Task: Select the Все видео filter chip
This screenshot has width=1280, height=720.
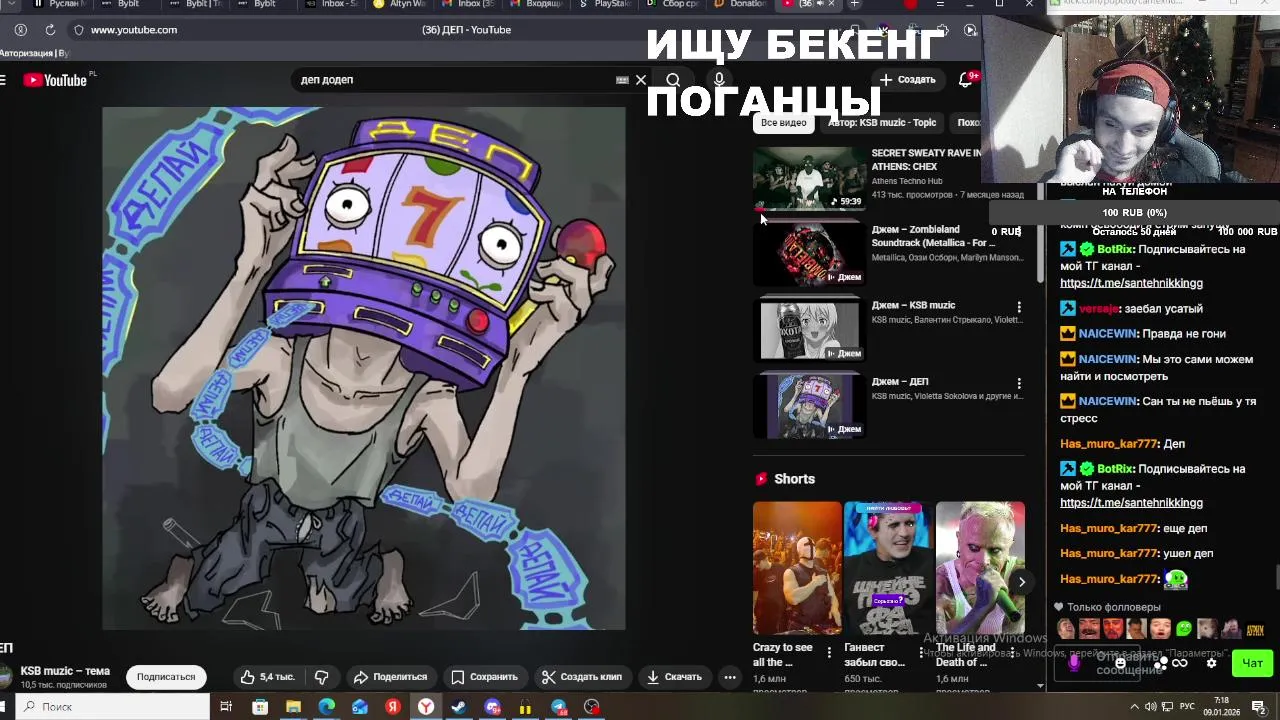Action: pyautogui.click(x=783, y=123)
